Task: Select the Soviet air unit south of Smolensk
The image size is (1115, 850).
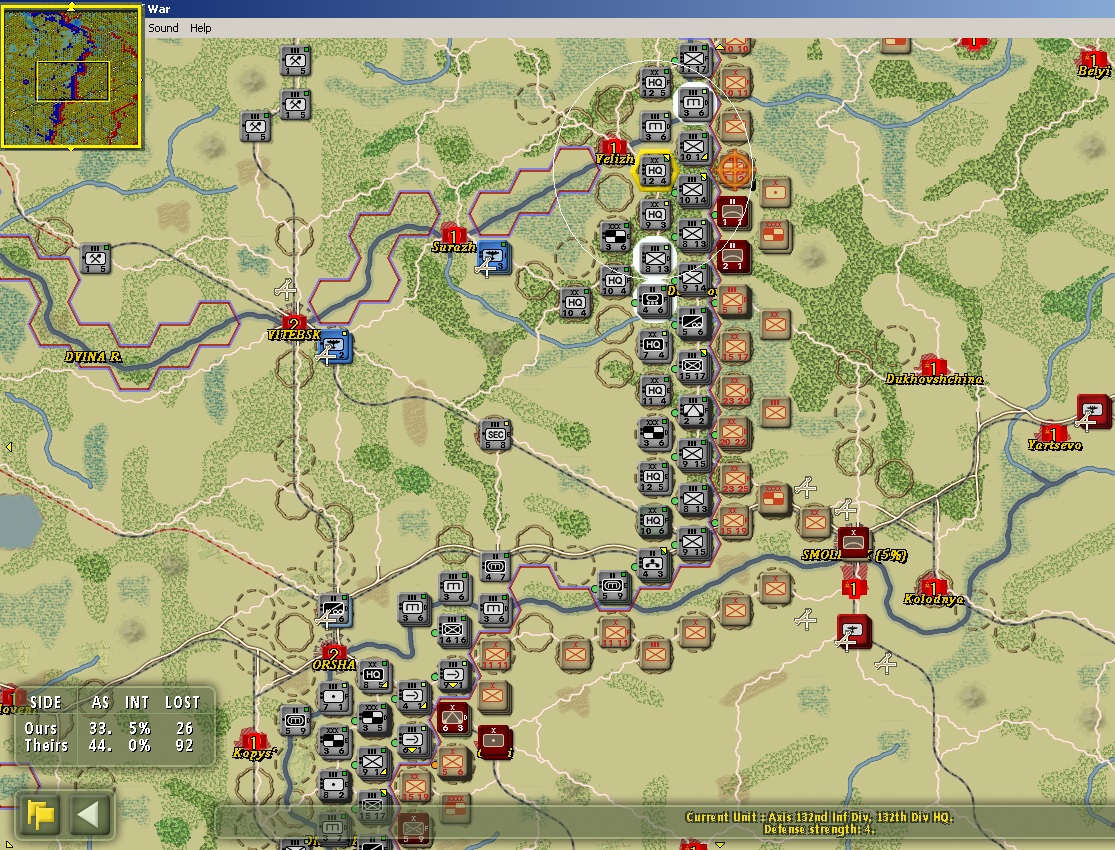Action: 853,632
